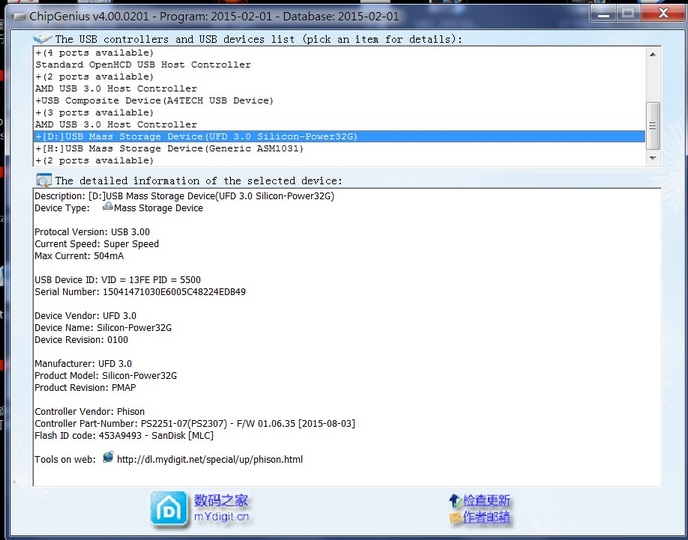688x540 pixels.
Task: Select (2 ports available) below OpenHCD row
Action: tap(339, 77)
